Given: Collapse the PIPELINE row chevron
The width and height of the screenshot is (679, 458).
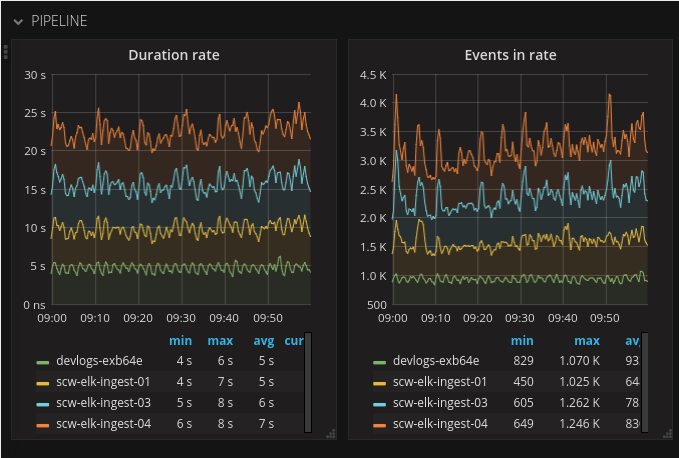Looking at the screenshot, I should (18, 21).
